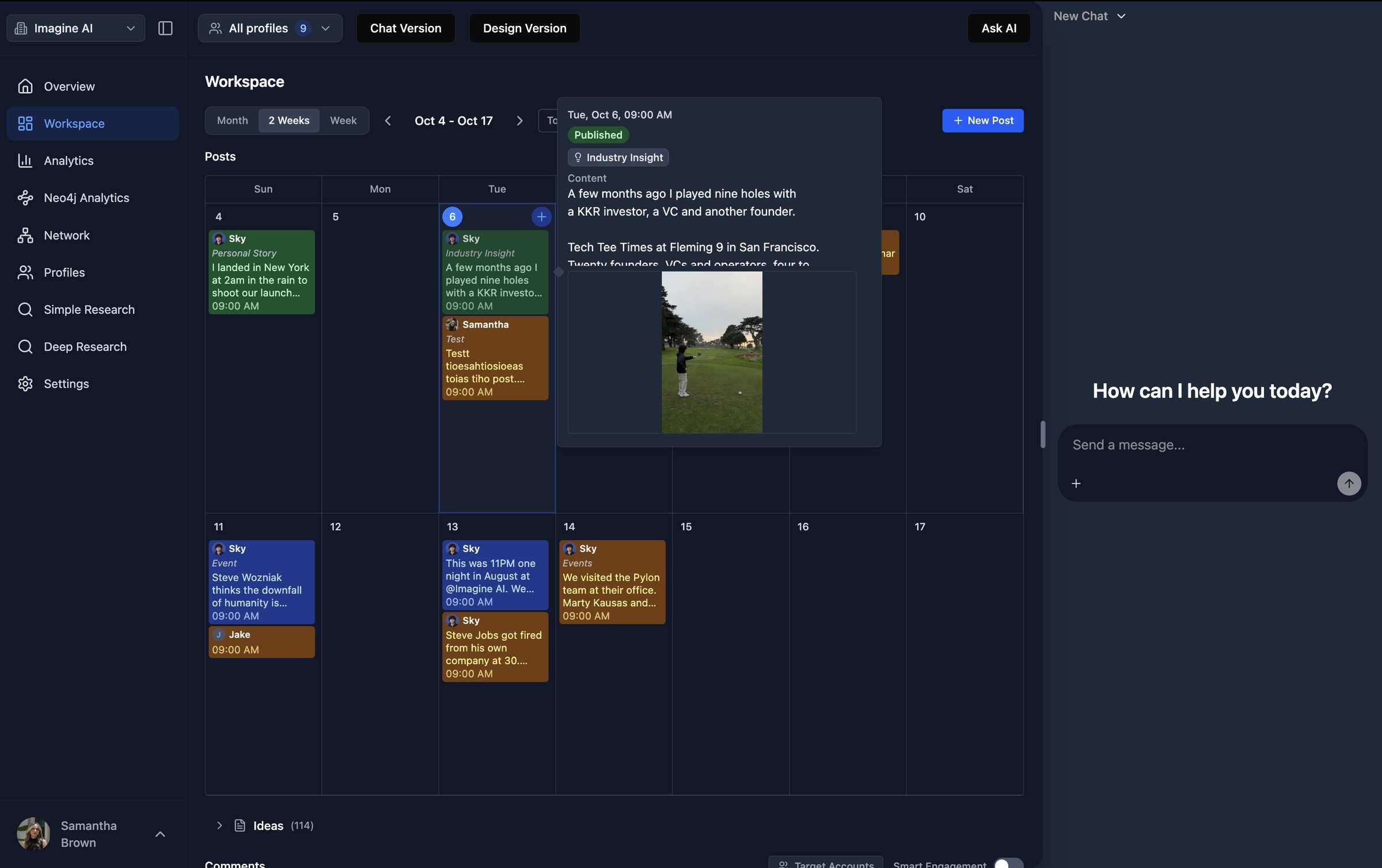Go to next date range arrow
This screenshot has width=1382, height=868.
(519, 121)
